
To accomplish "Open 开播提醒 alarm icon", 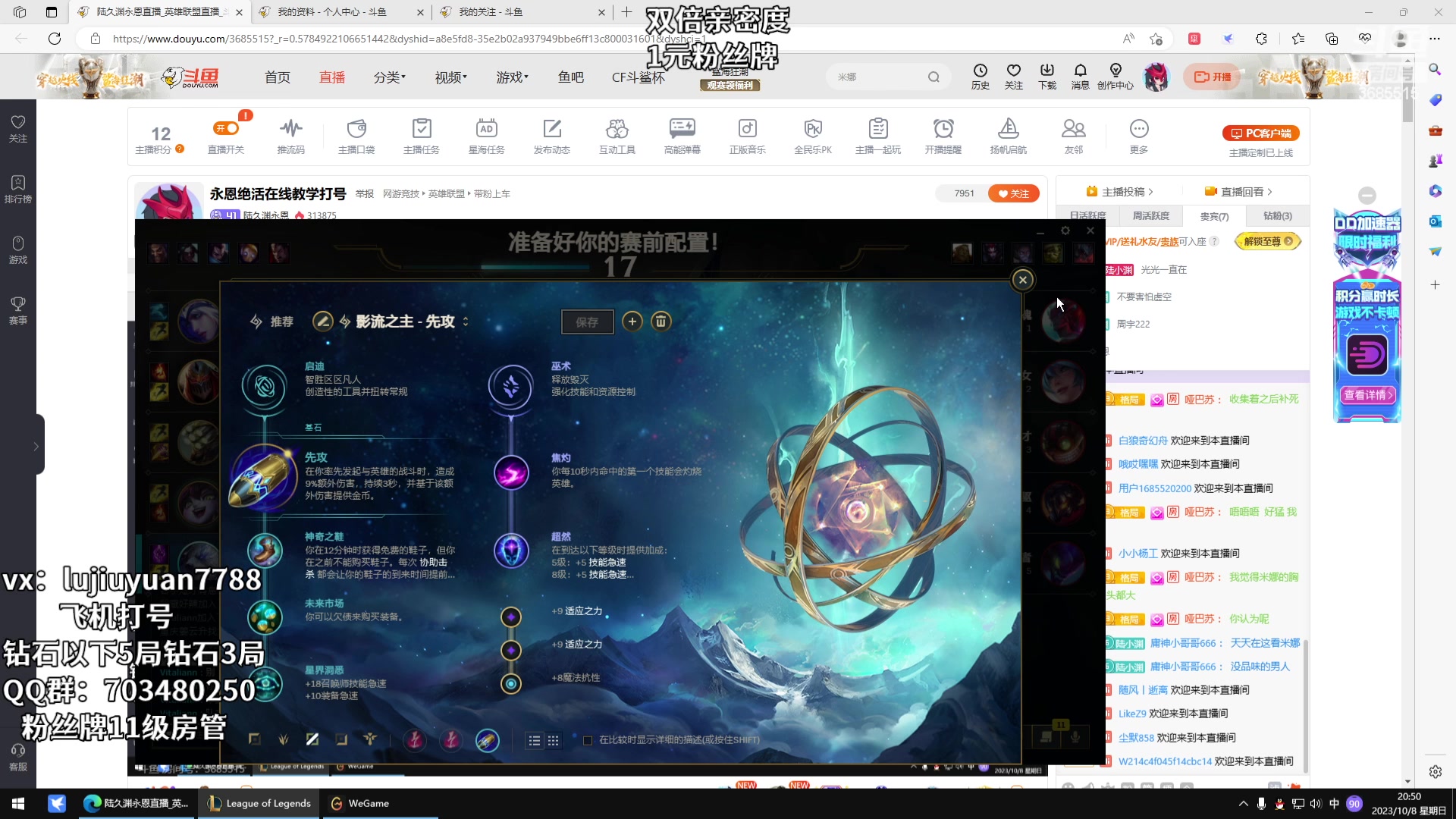I will pos(943,136).
